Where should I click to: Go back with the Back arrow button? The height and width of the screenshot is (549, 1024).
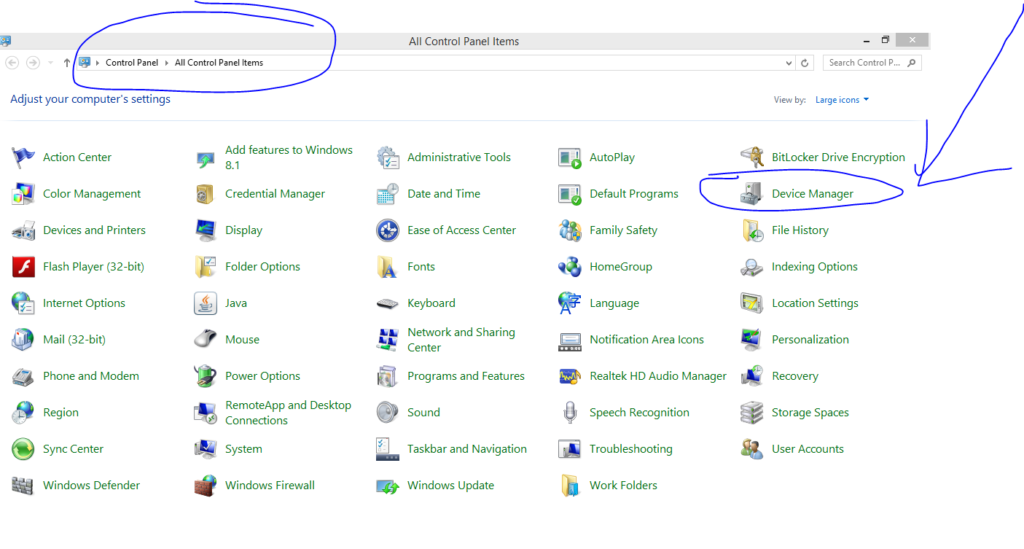tap(12, 63)
